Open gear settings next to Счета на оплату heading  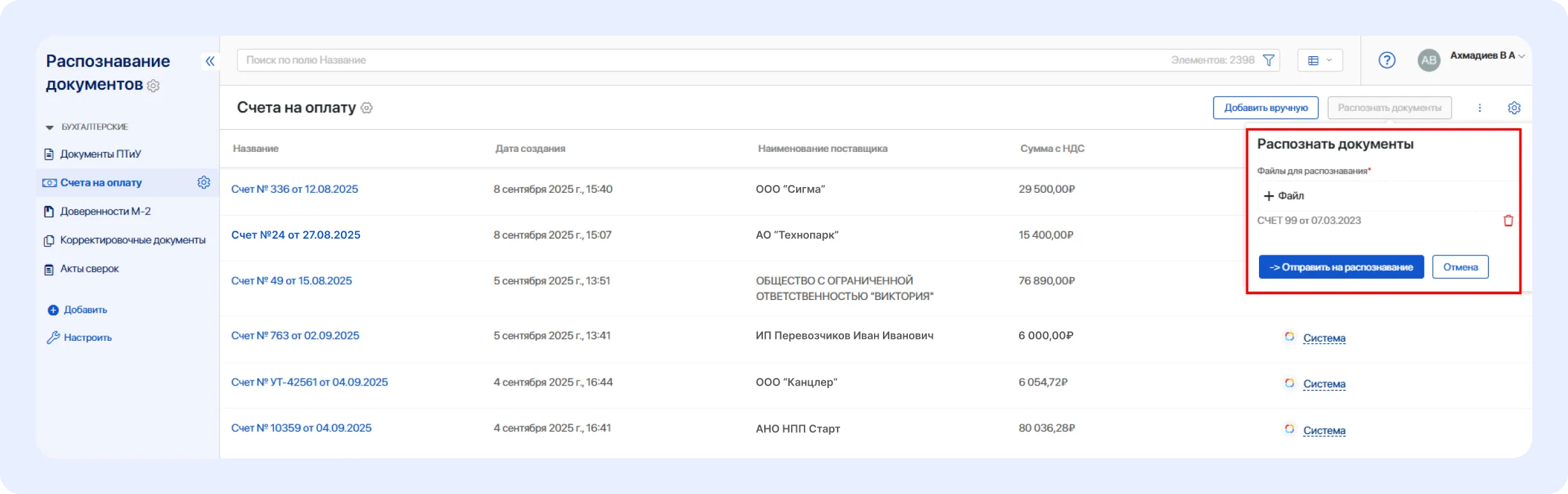(366, 108)
